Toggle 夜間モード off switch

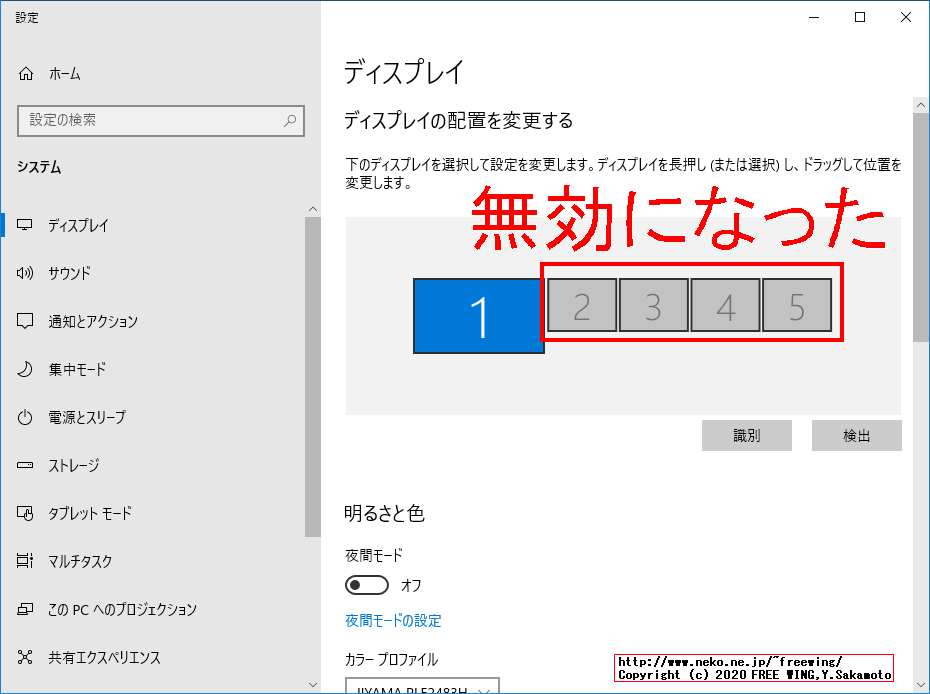[367, 585]
